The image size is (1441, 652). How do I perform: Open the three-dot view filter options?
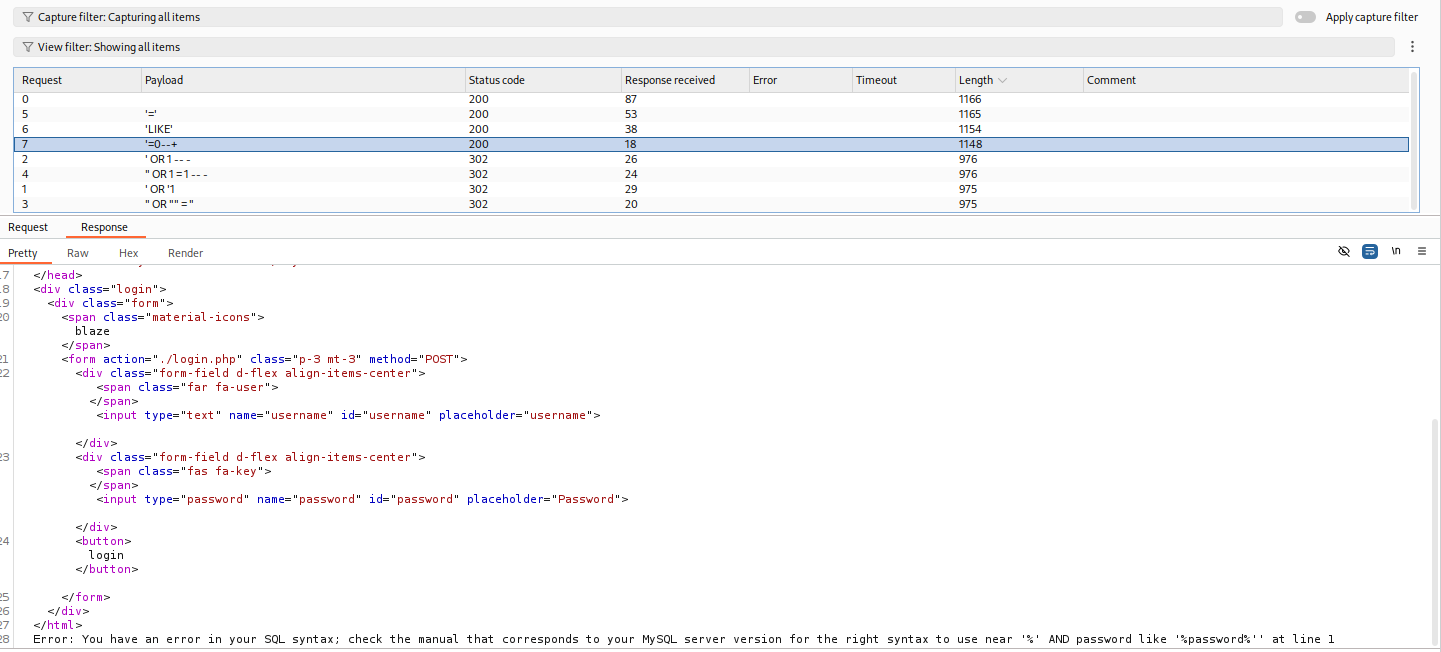pos(1412,47)
